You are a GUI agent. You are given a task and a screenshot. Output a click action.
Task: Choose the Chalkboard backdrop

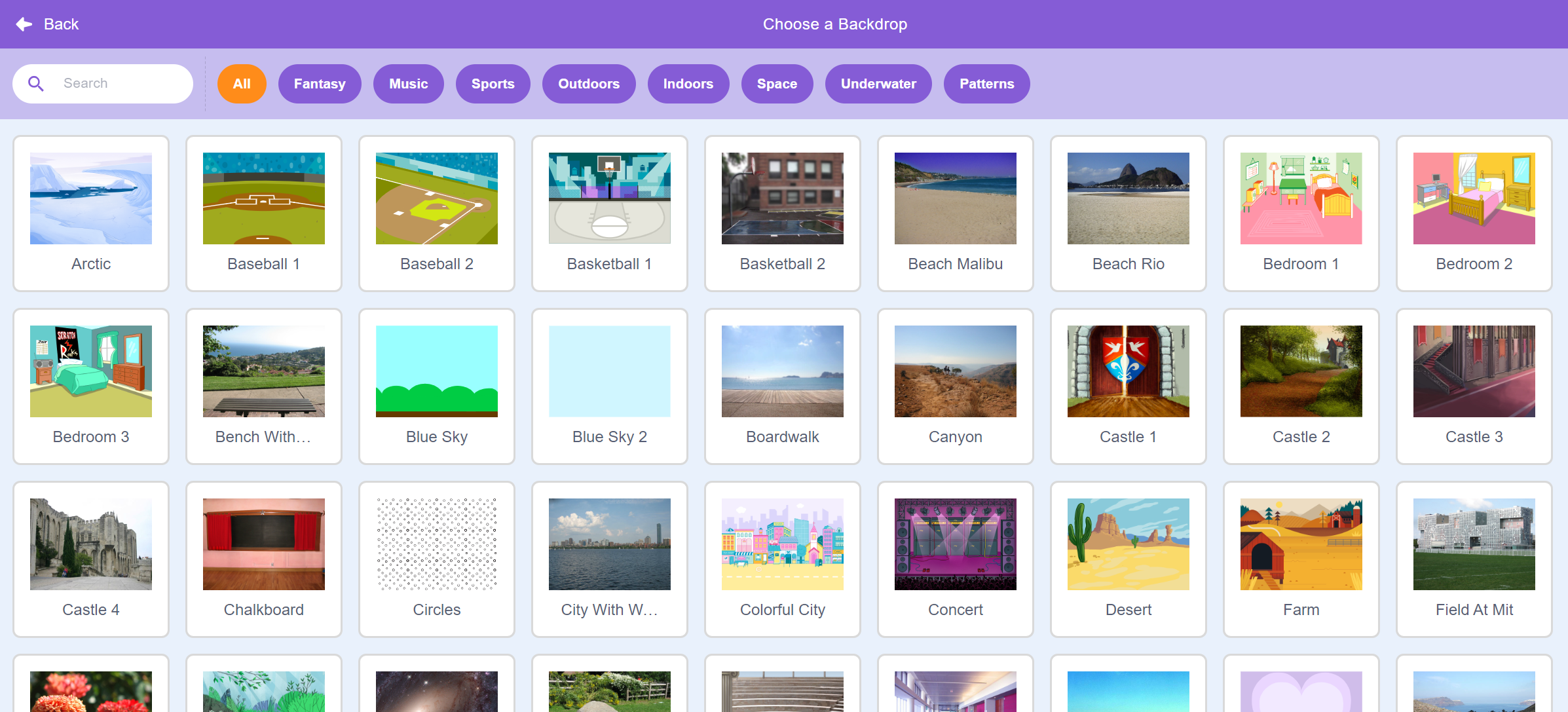[x=264, y=559]
